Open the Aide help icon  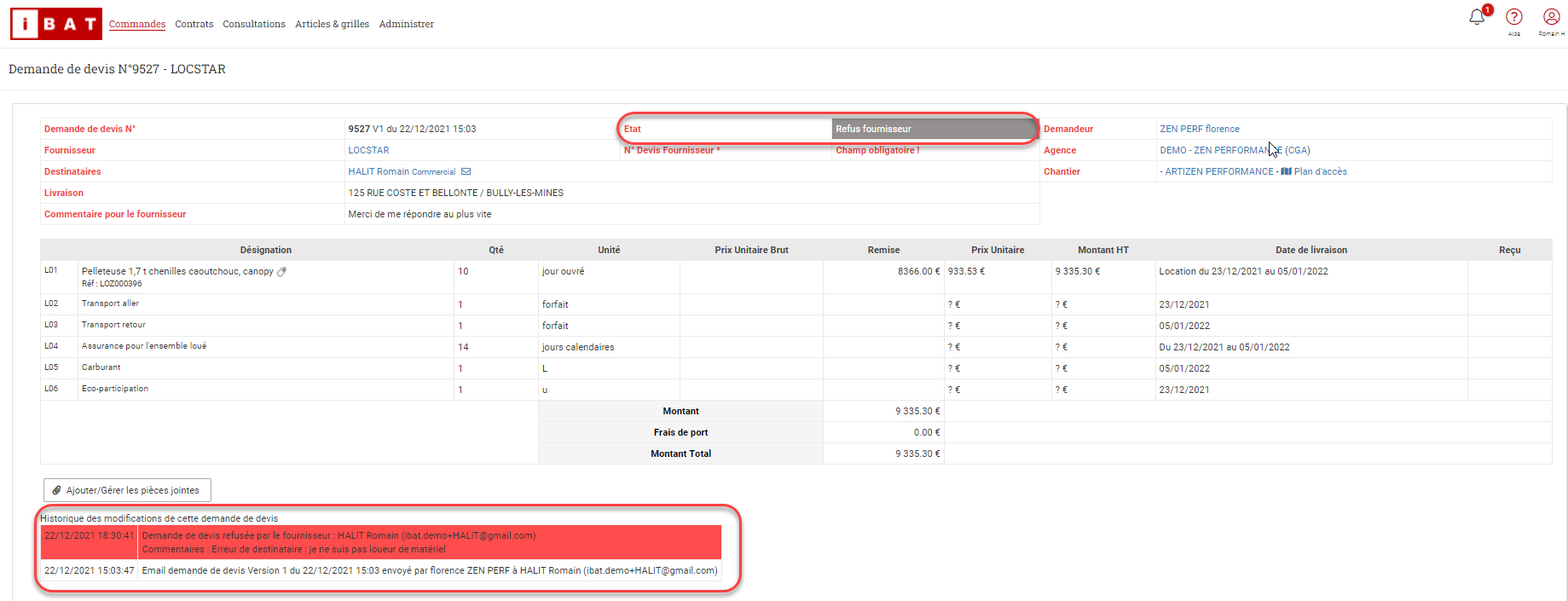coord(1514,17)
